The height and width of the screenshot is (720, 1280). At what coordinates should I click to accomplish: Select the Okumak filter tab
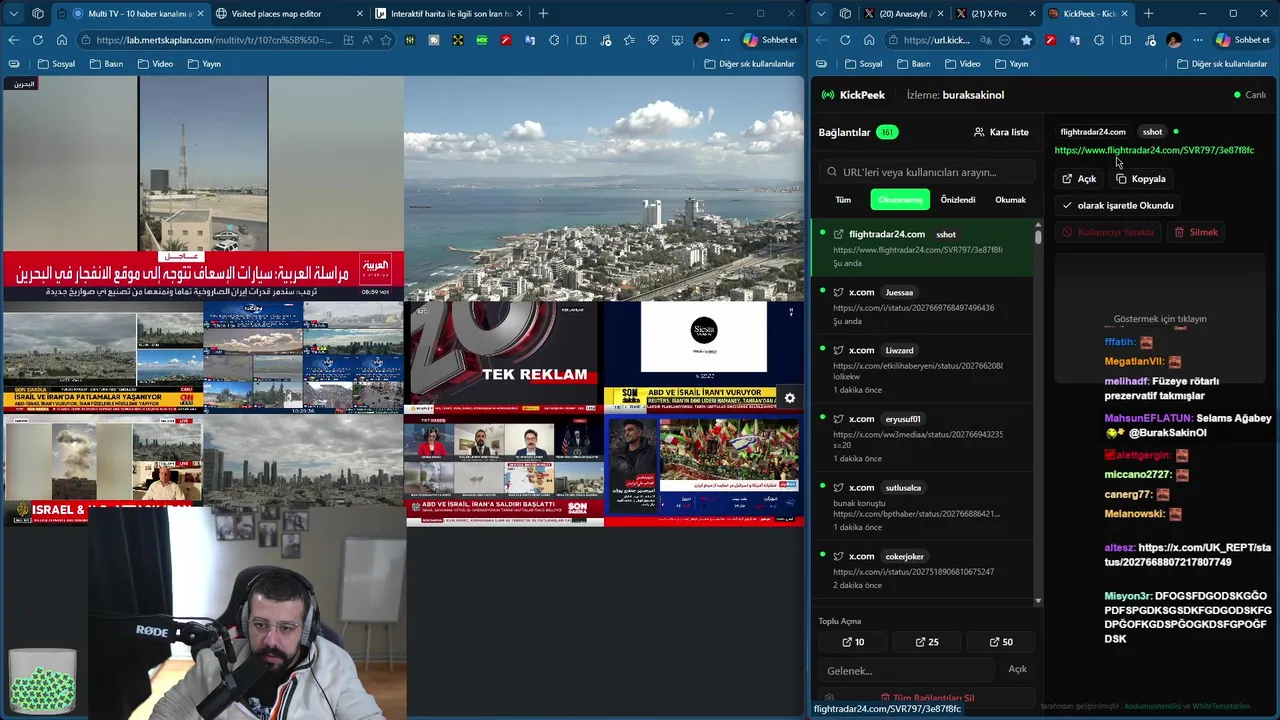(1010, 200)
